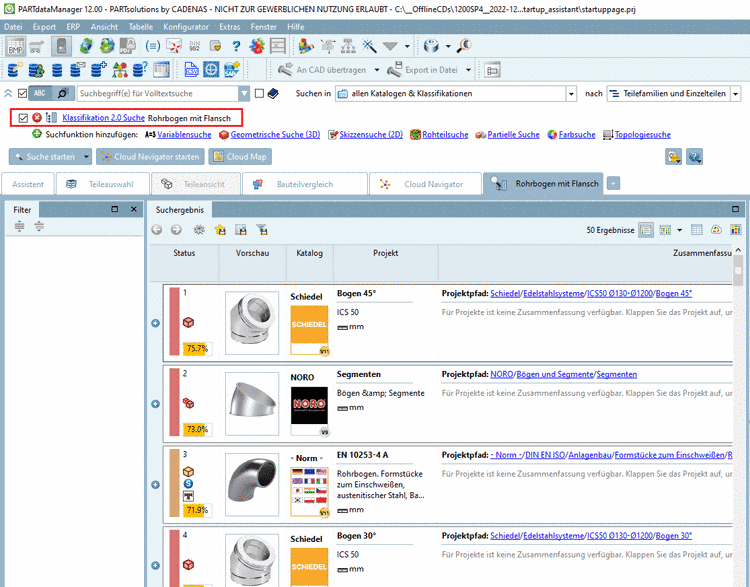The image size is (750, 587).
Task: Open the Datei menu
Action: pos(13,27)
